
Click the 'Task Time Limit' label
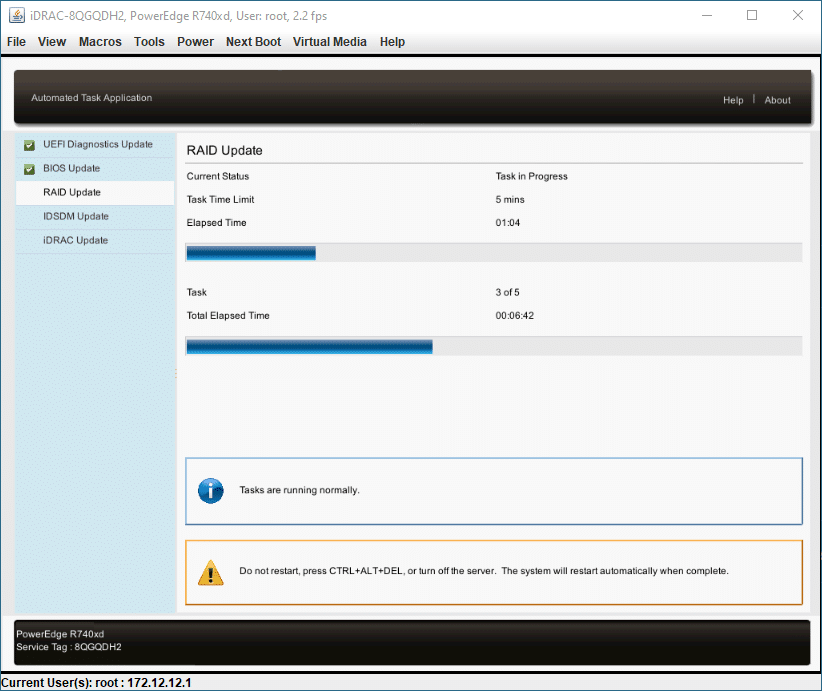pos(221,200)
